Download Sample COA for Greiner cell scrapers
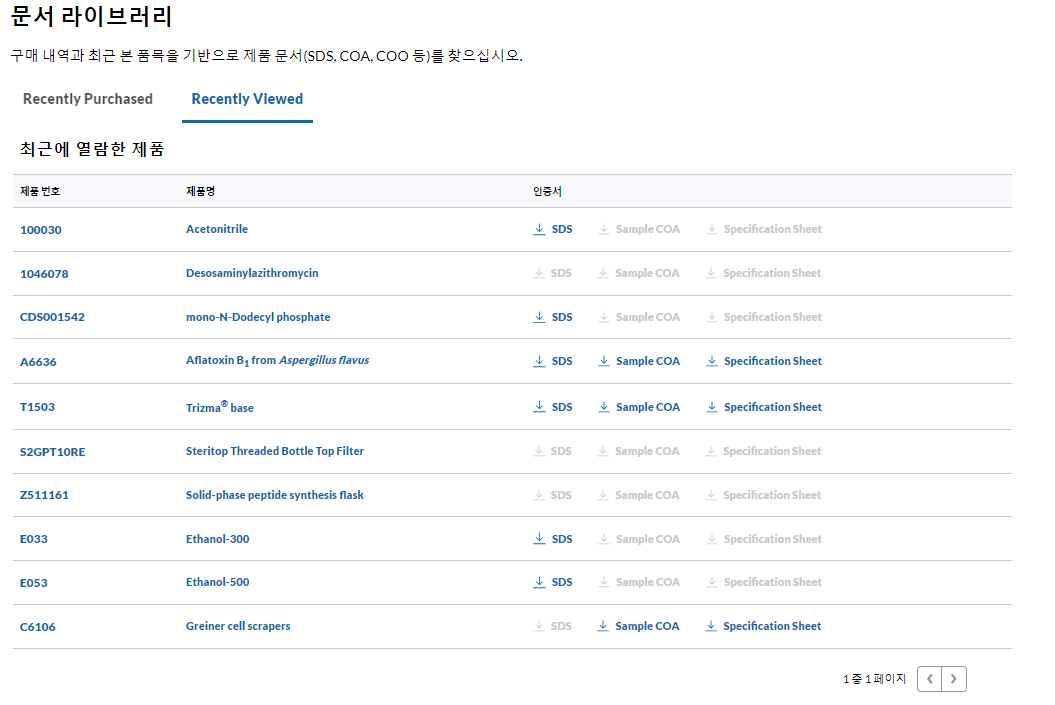The image size is (1055, 705). [x=638, y=626]
